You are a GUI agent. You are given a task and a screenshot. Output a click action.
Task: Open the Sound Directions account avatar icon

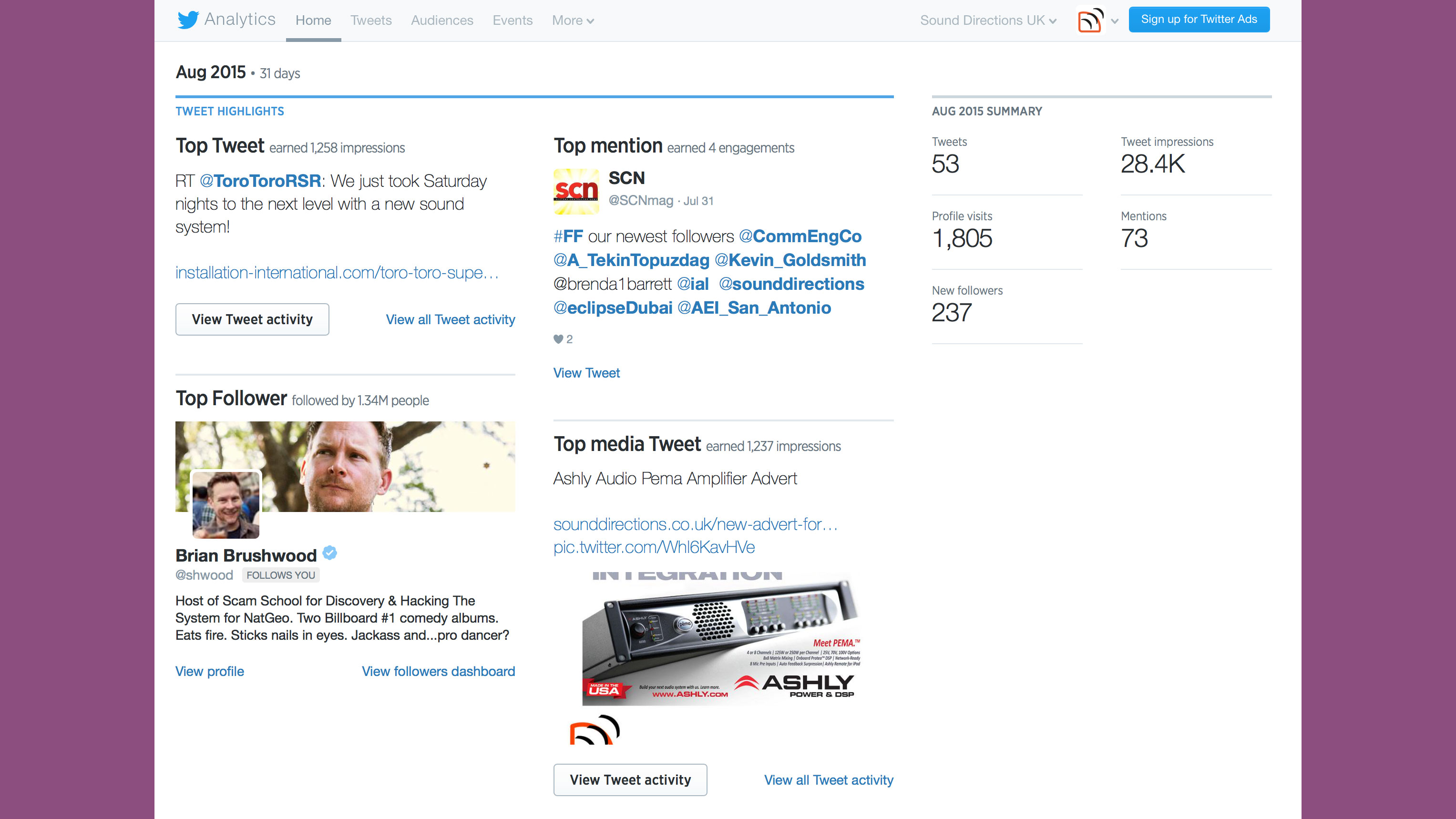pos(1090,20)
